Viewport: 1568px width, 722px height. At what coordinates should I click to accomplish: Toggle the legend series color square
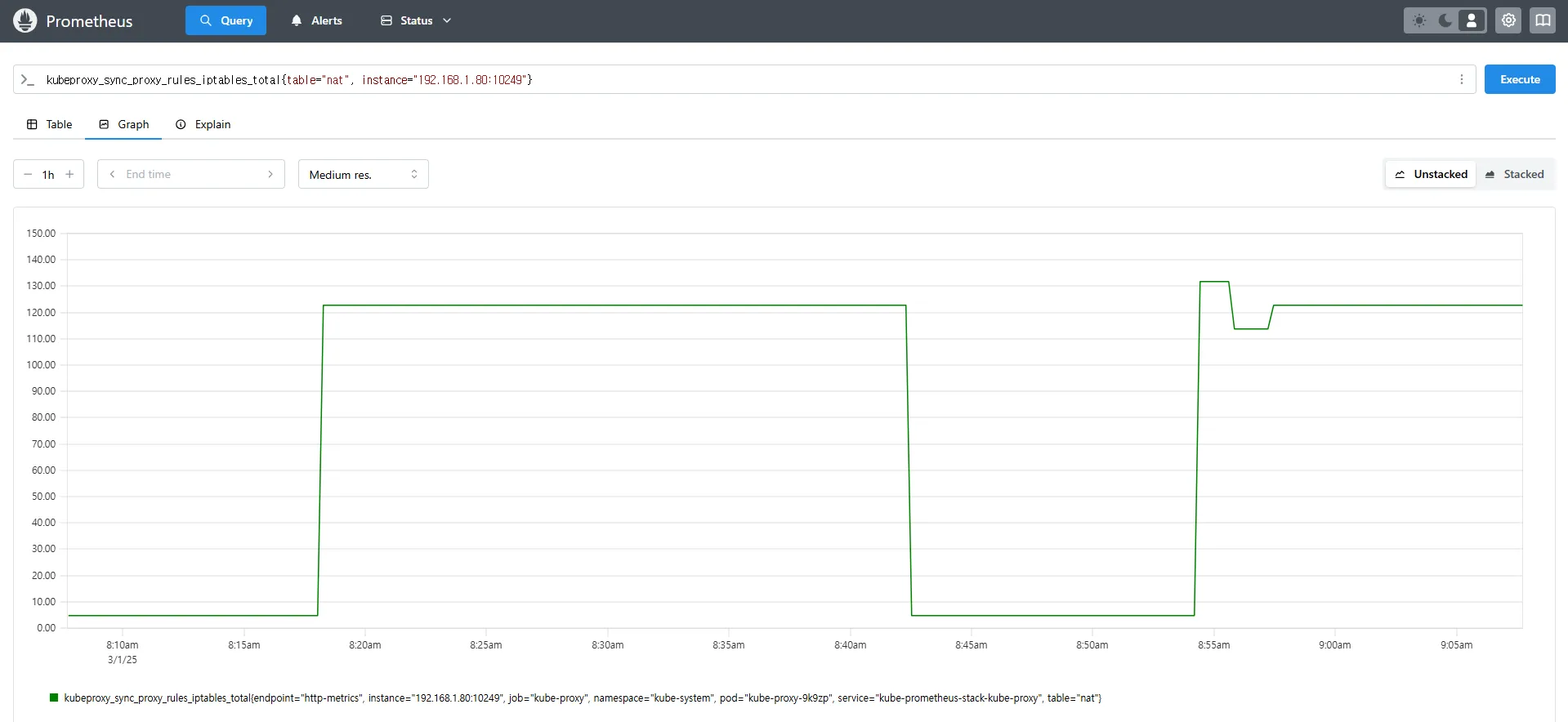coord(54,697)
